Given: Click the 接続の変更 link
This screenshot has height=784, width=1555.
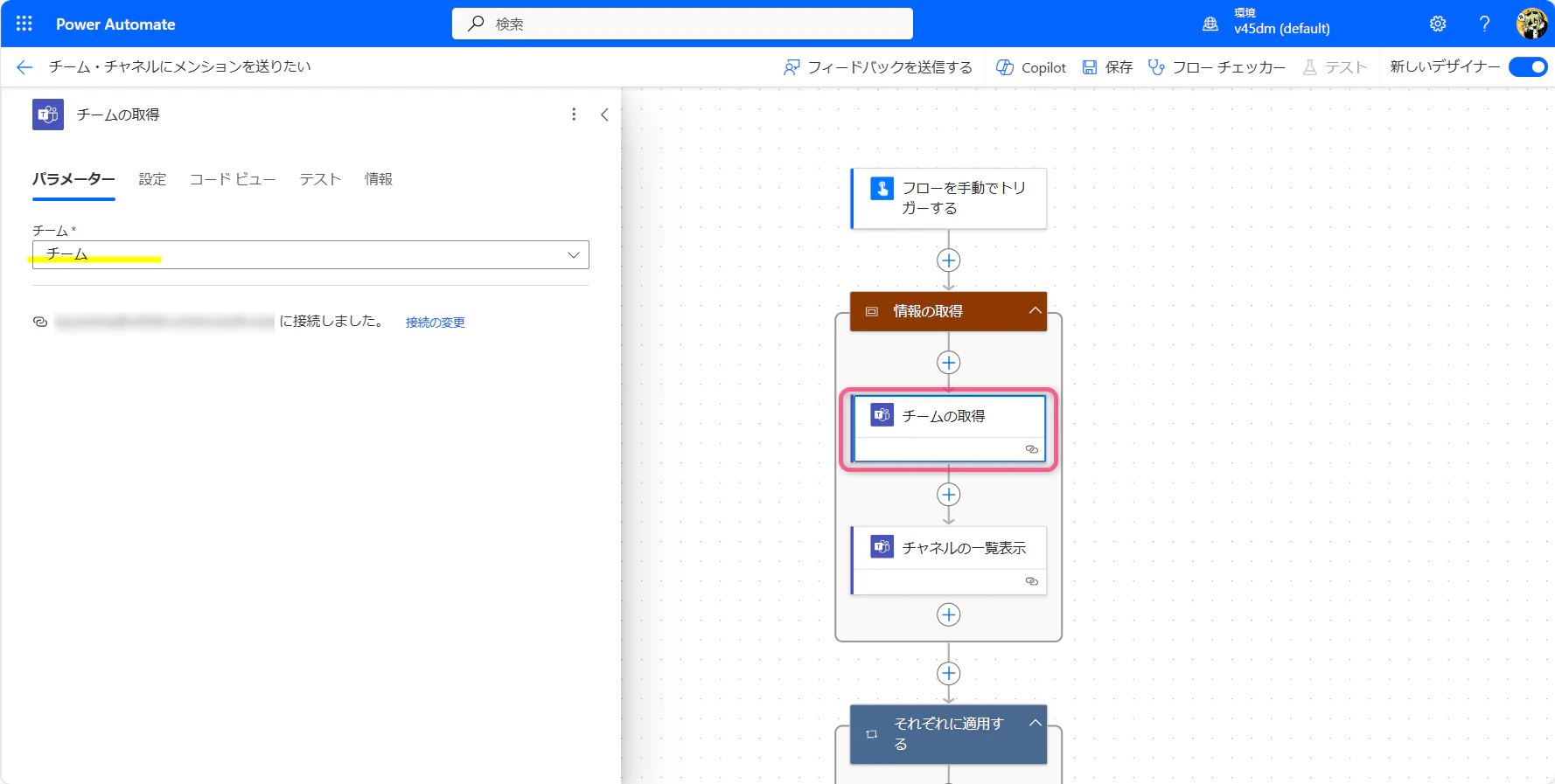Looking at the screenshot, I should coord(436,323).
